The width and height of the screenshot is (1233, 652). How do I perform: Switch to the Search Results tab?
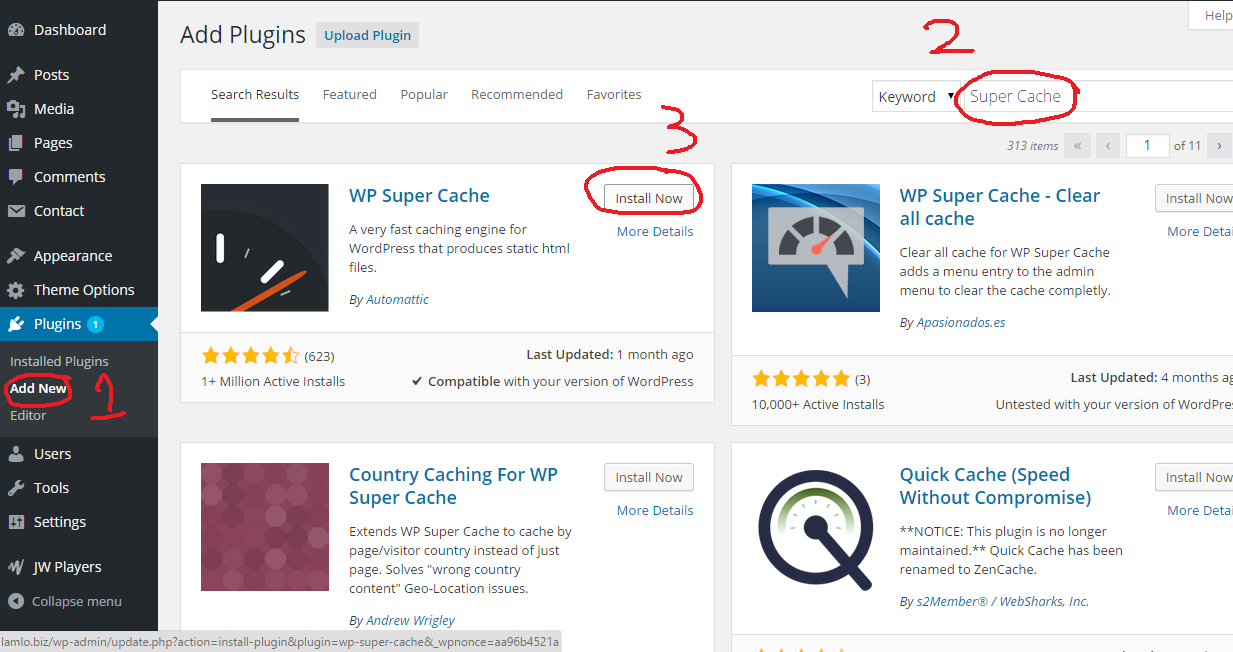[x=255, y=95]
